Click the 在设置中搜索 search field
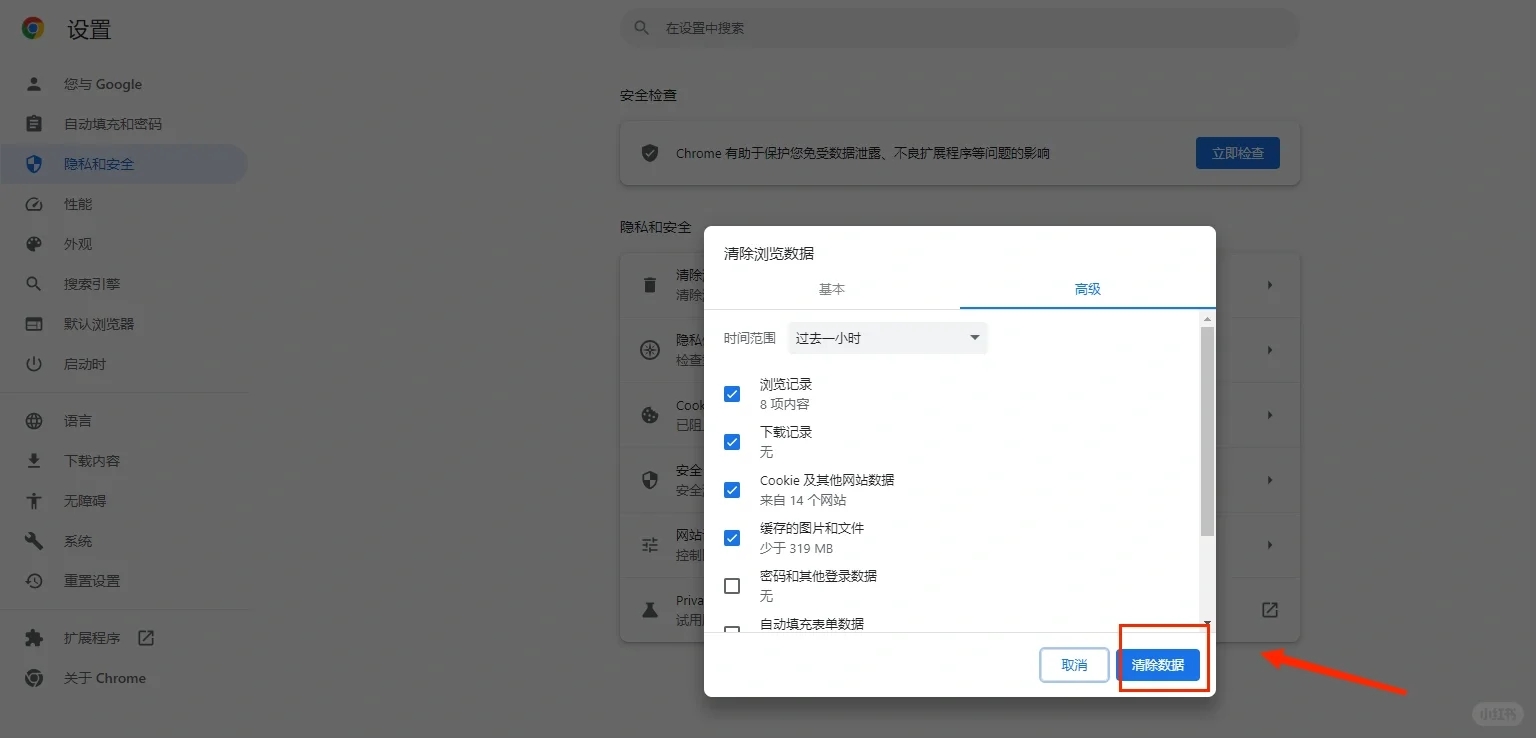Screen dimensions: 1536x738 [x=960, y=28]
